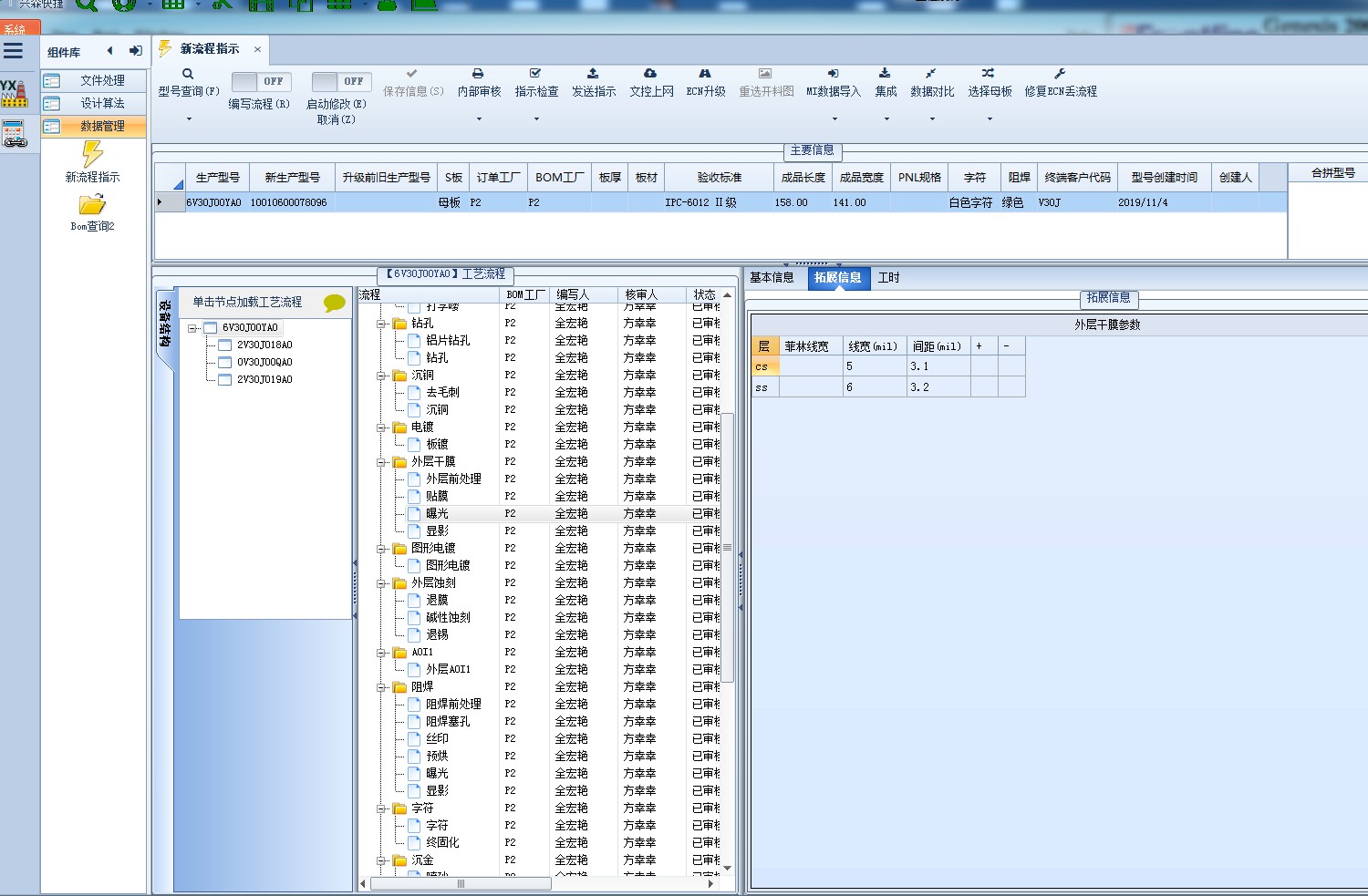The height and width of the screenshot is (896, 1368).
Task: Open the 设备结构 vertical tab
Action: pyautogui.click(x=164, y=324)
